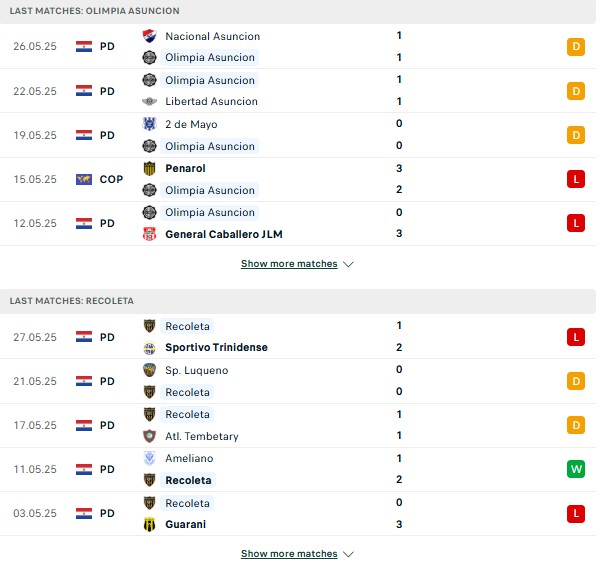The width and height of the screenshot is (602, 563).
Task: Click the Nacional Asuncion team crest
Action: 149,36
